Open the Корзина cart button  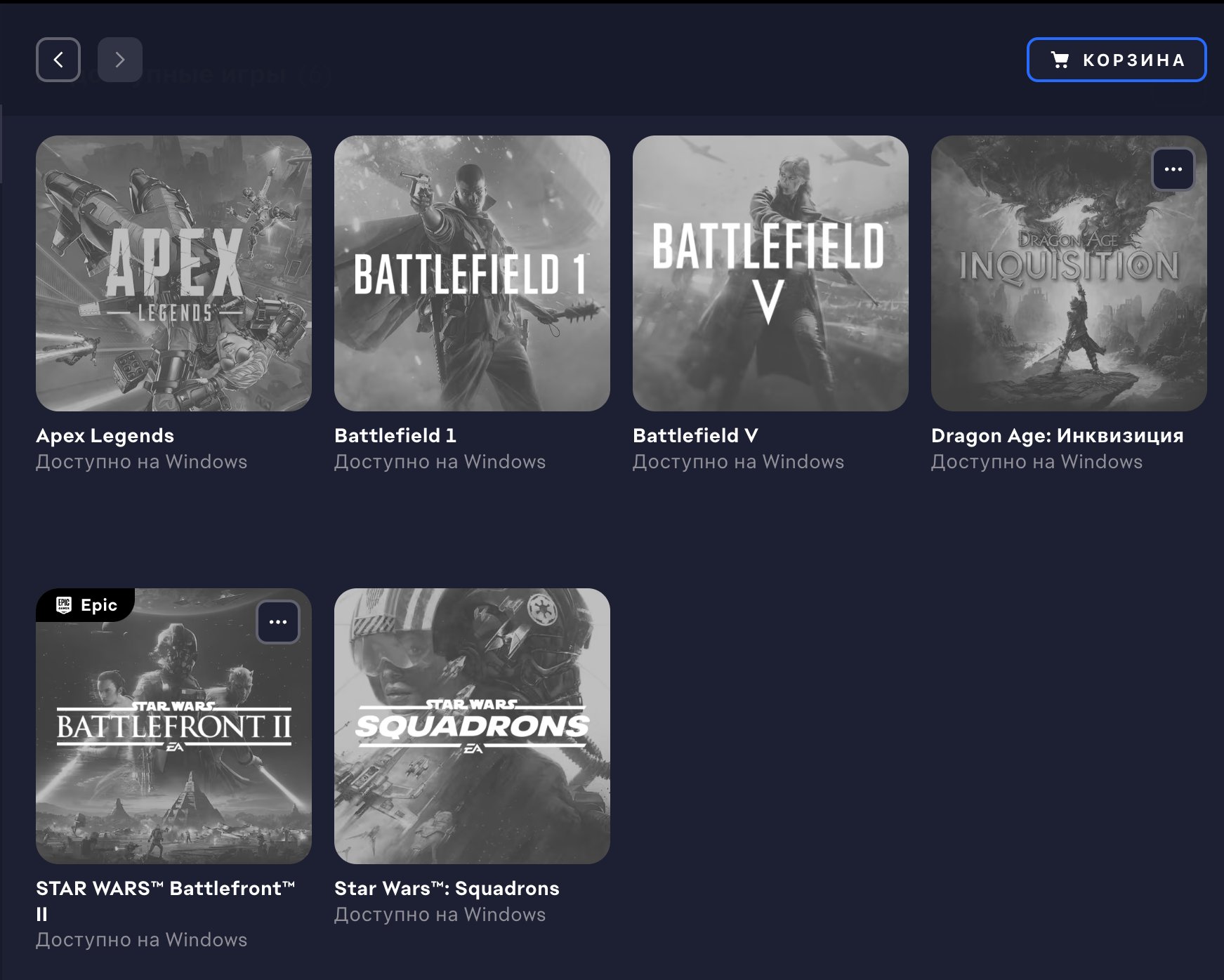pyautogui.click(x=1117, y=60)
